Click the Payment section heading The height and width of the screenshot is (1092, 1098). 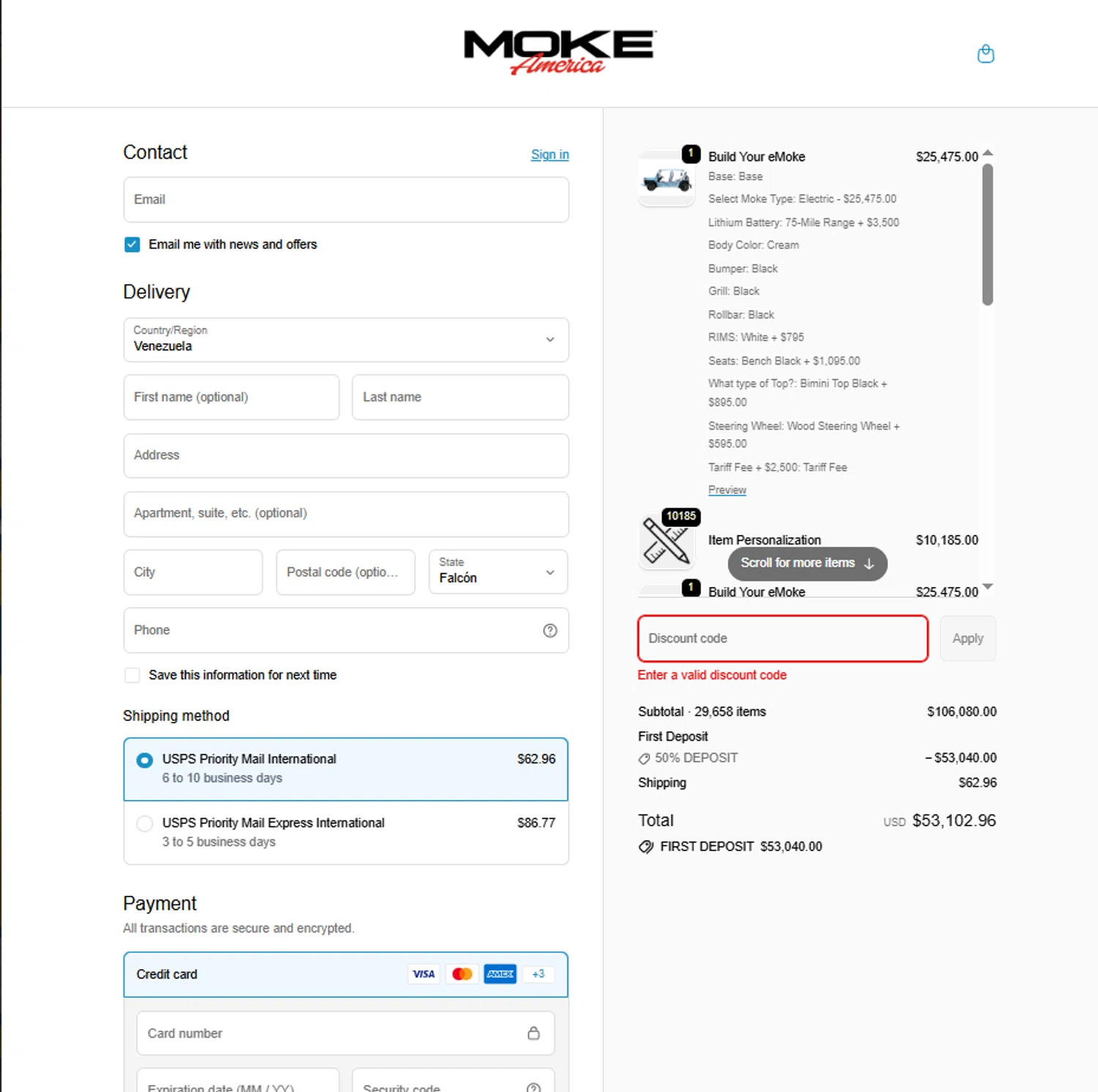pyautogui.click(x=160, y=903)
